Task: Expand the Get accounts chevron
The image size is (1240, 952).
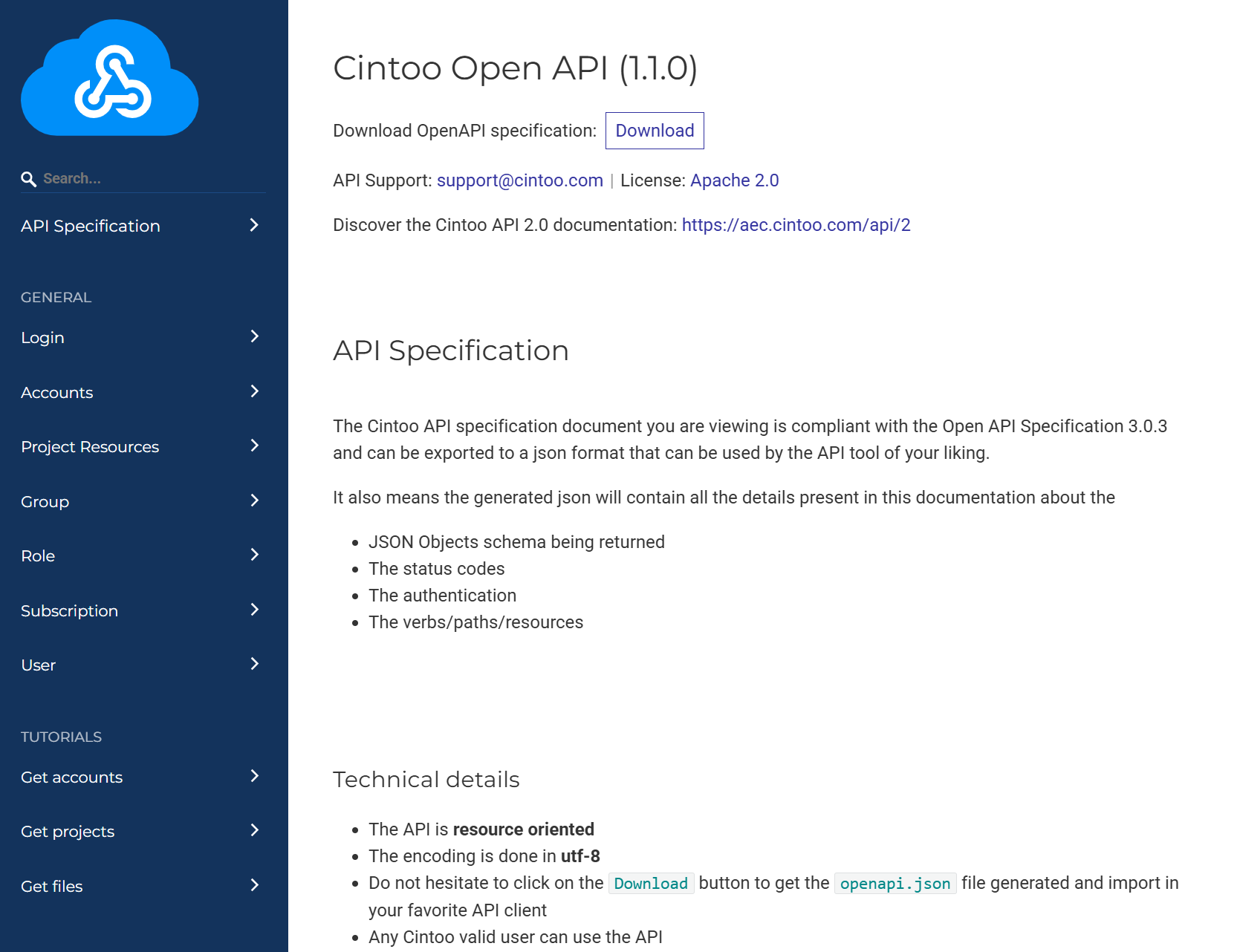Action: (x=254, y=776)
